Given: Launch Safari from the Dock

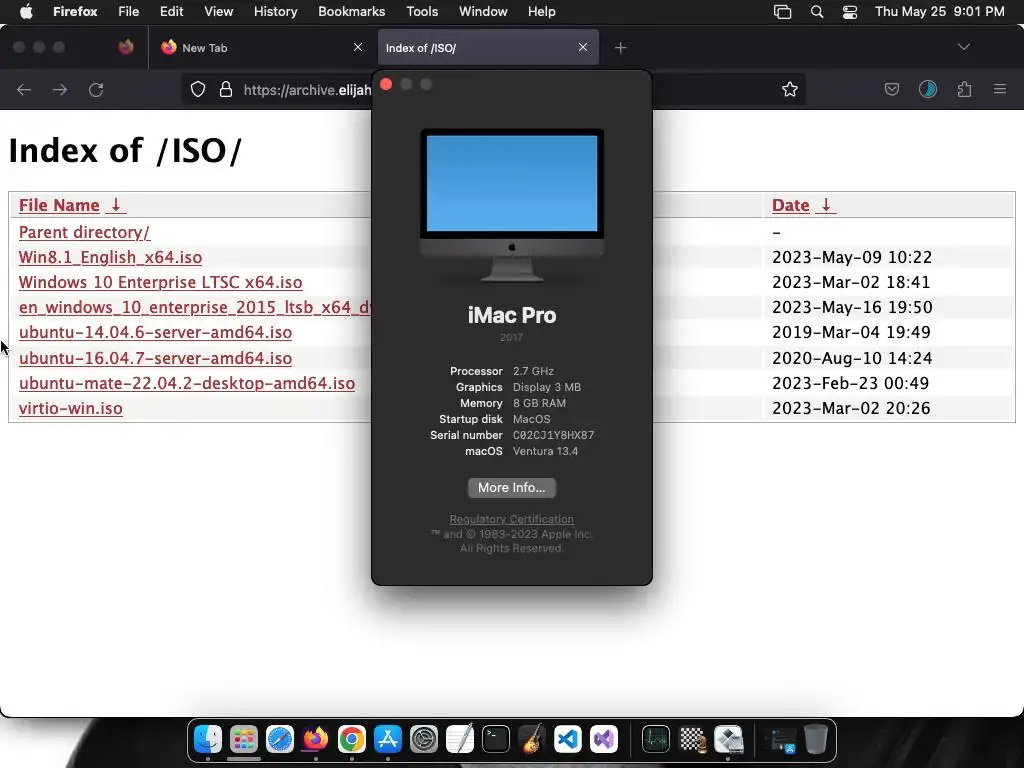Looking at the screenshot, I should click(280, 739).
